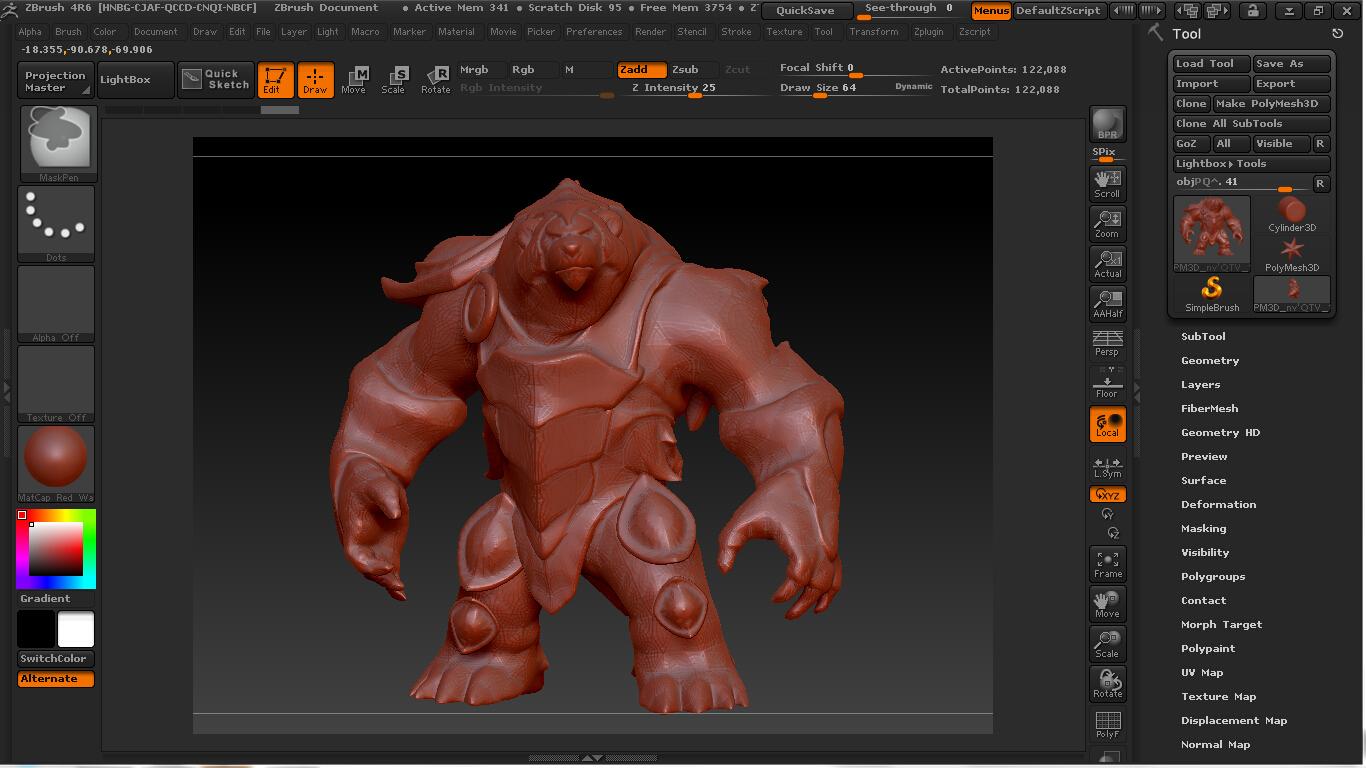Image resolution: width=1366 pixels, height=768 pixels.
Task: Select the Scroll canvas icon
Action: coord(1107,183)
